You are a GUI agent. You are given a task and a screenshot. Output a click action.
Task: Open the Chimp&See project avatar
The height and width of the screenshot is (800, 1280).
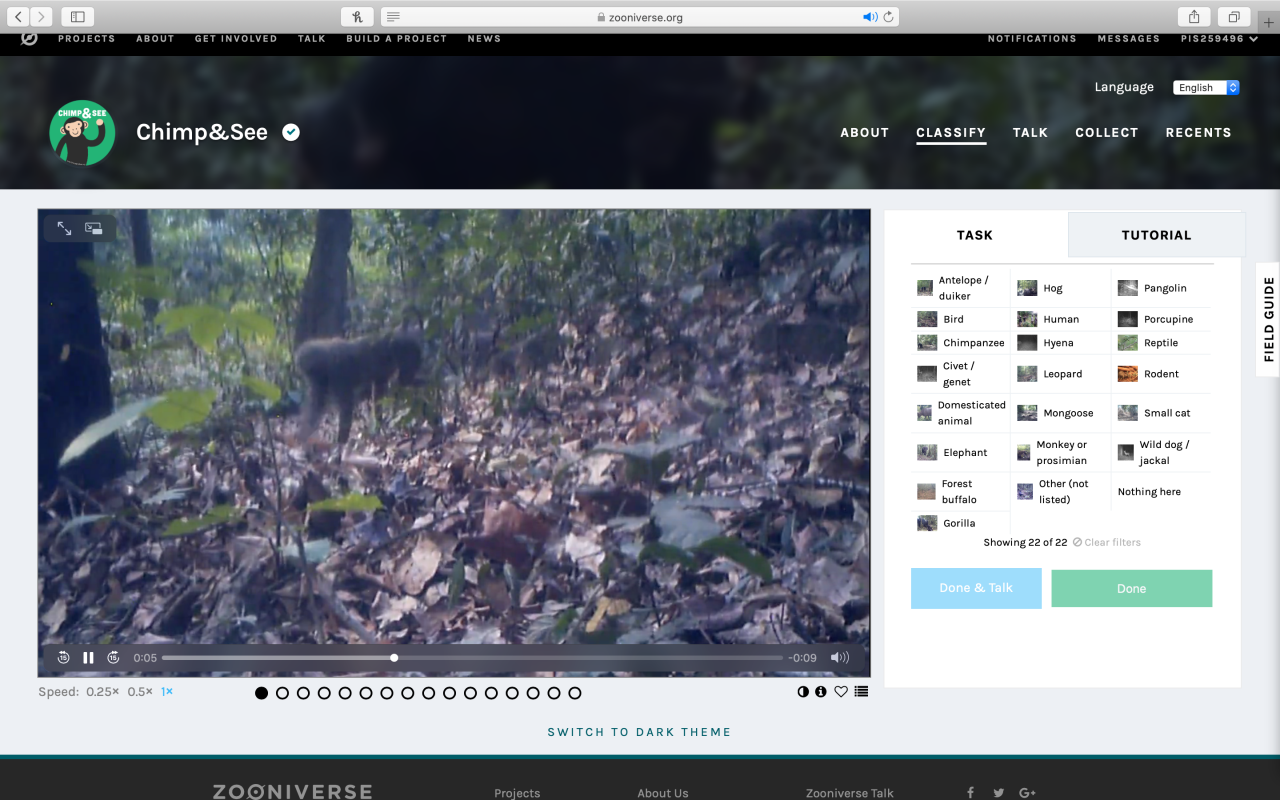tap(82, 132)
